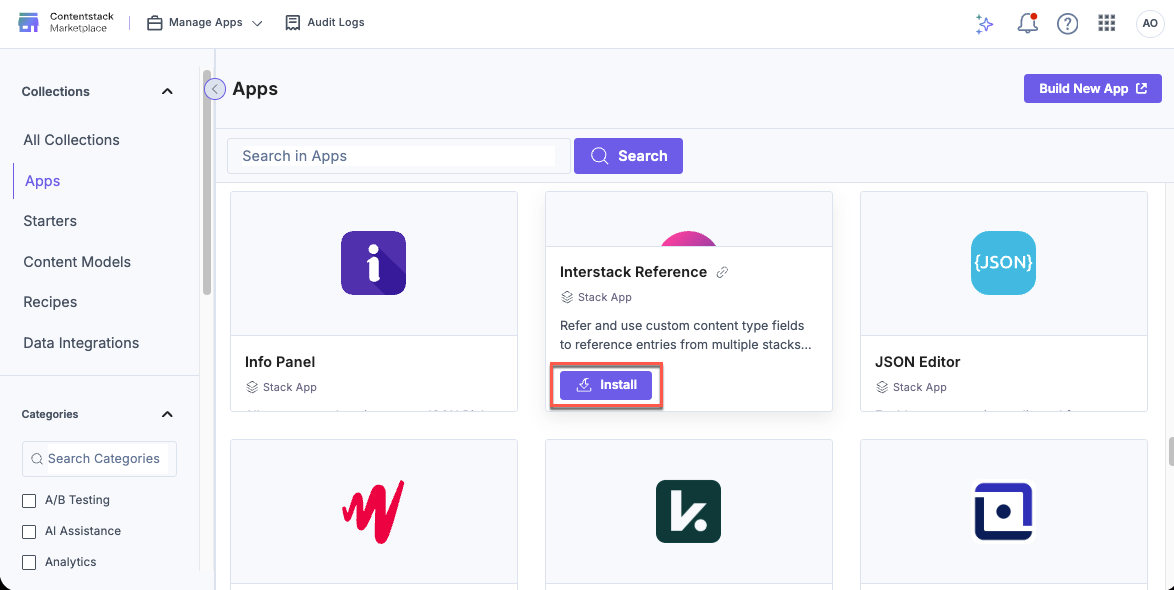Open the Recipes collection

coord(50,302)
